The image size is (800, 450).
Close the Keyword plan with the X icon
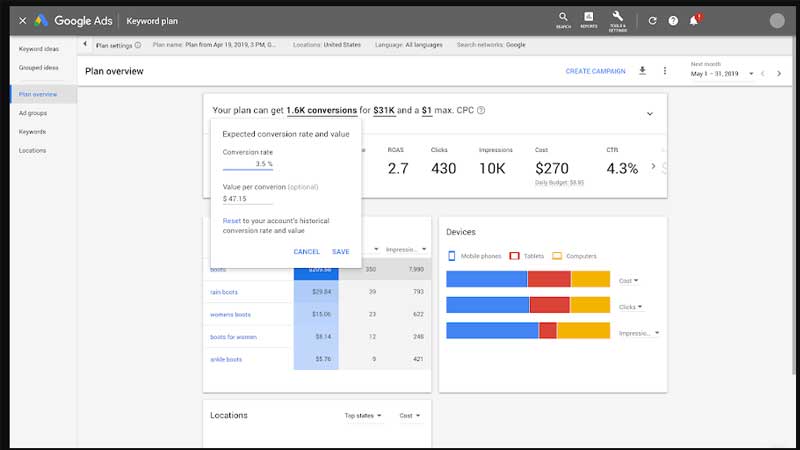click(22, 21)
